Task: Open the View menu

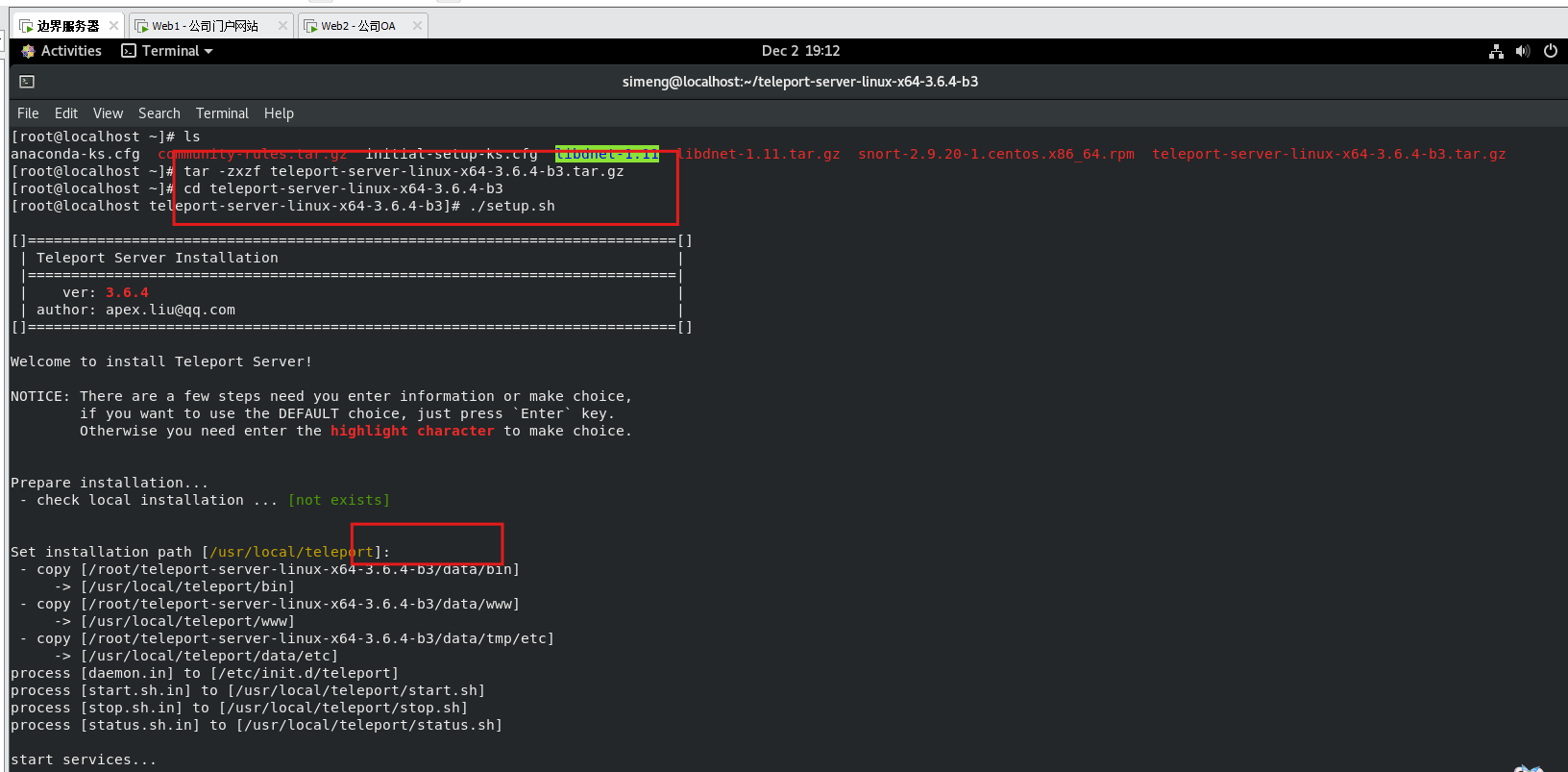Action: tap(108, 113)
